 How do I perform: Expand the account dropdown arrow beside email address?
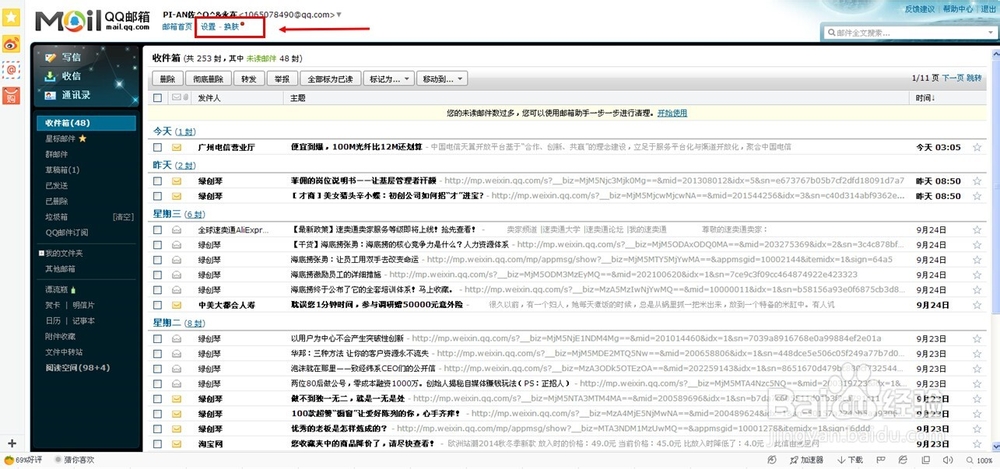tap(339, 15)
